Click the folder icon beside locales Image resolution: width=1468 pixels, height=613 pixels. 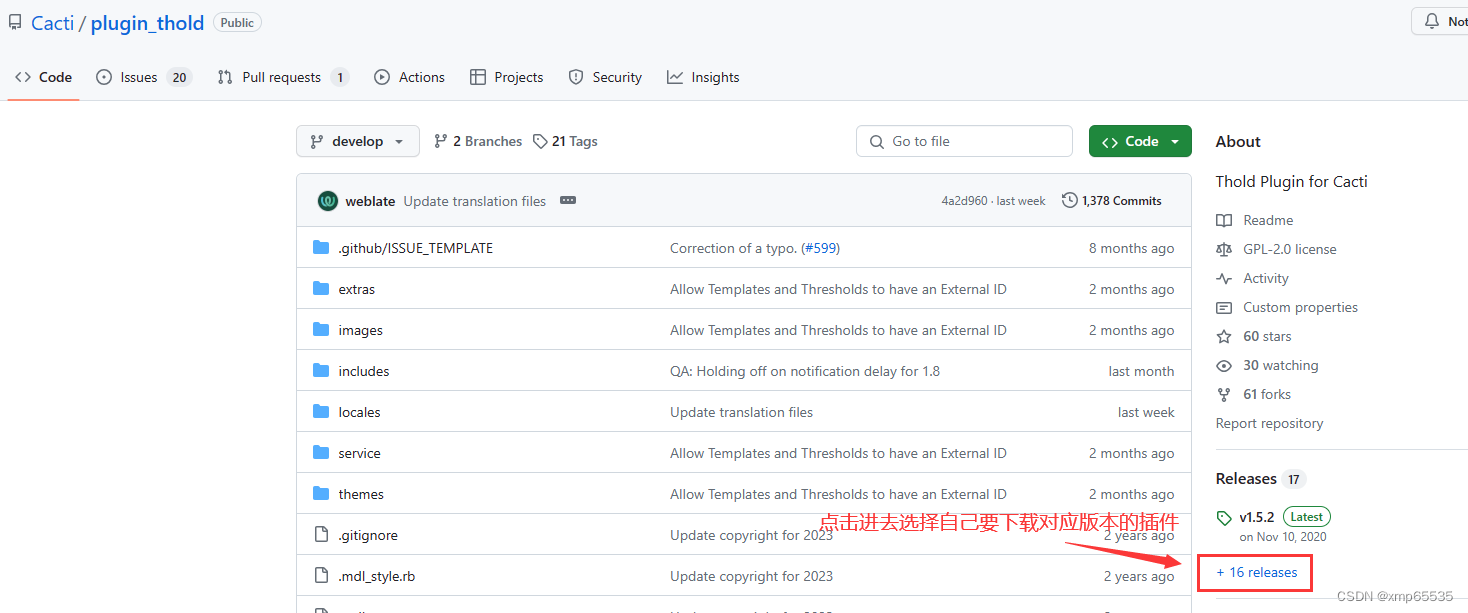point(321,411)
